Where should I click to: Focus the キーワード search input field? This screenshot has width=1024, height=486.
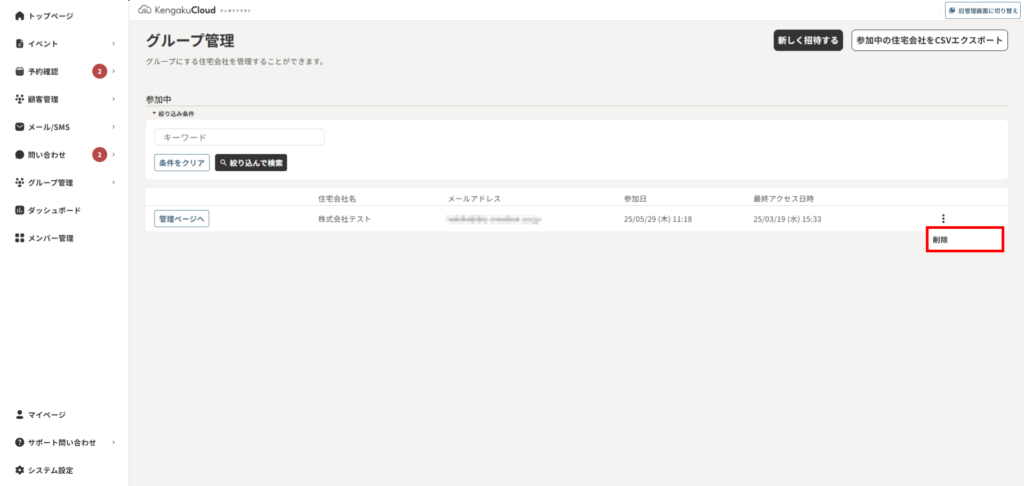click(239, 137)
